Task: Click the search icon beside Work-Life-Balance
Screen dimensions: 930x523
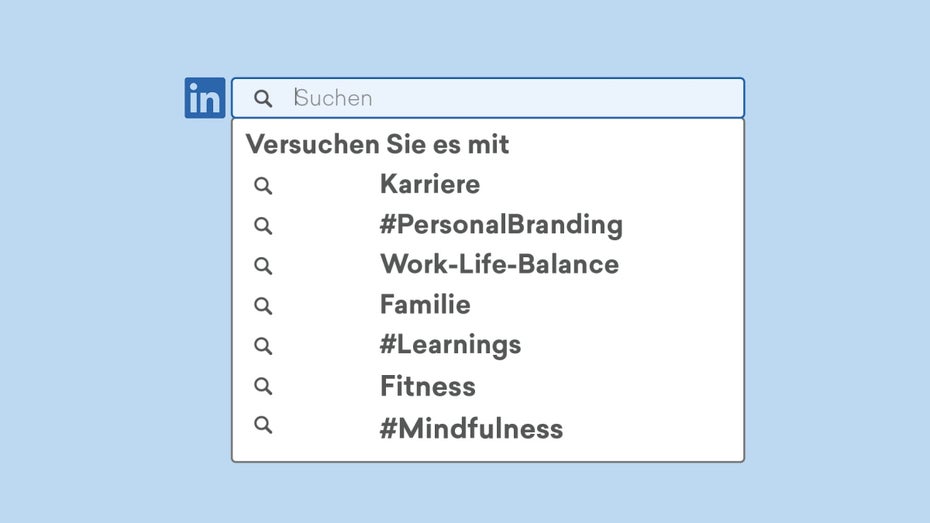Action: coord(263,265)
